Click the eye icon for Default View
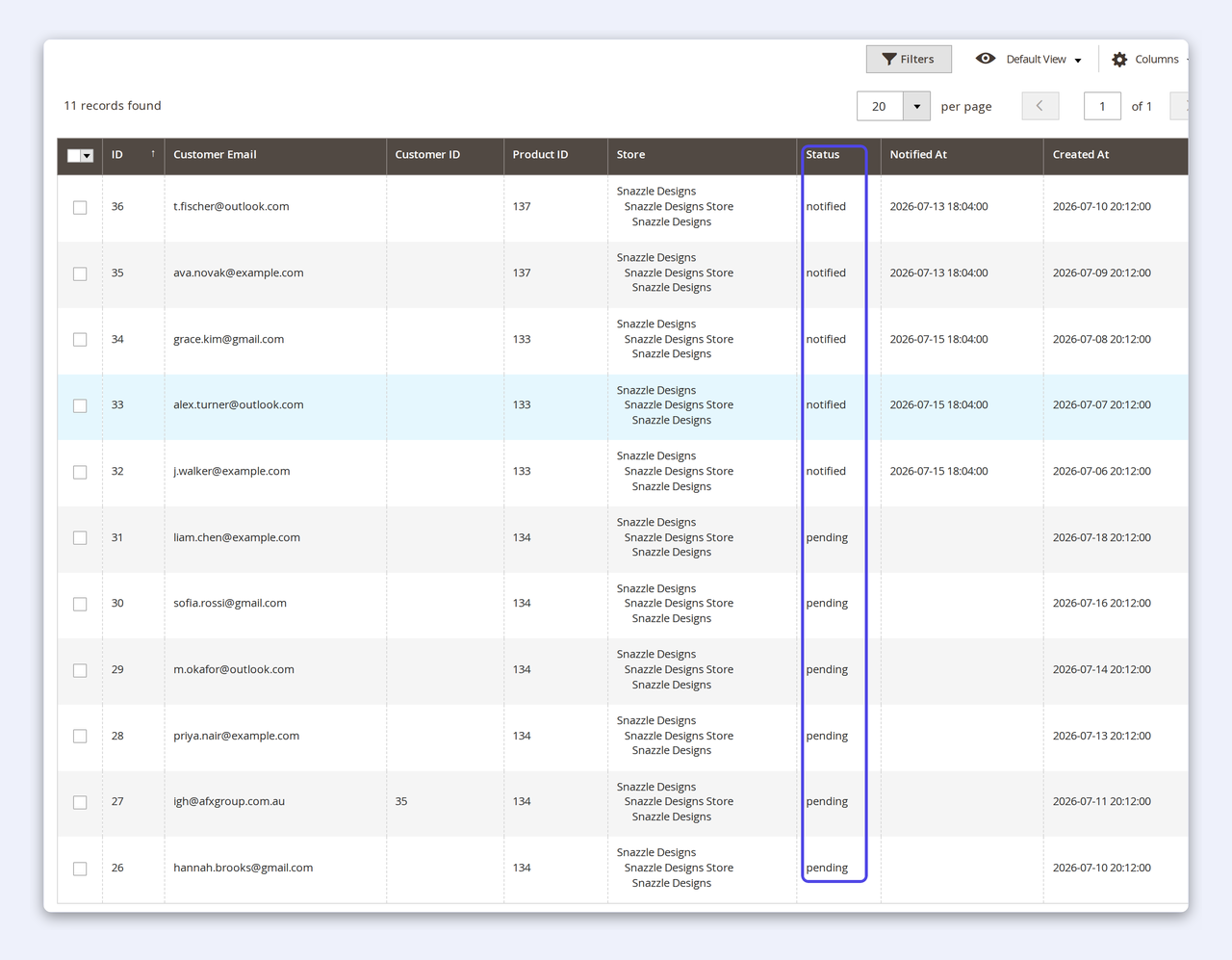Viewport: 1232px width, 960px height. 985,59
